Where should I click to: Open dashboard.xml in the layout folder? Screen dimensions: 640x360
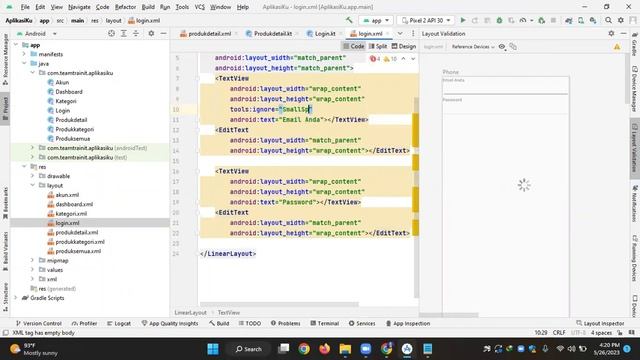point(74,204)
